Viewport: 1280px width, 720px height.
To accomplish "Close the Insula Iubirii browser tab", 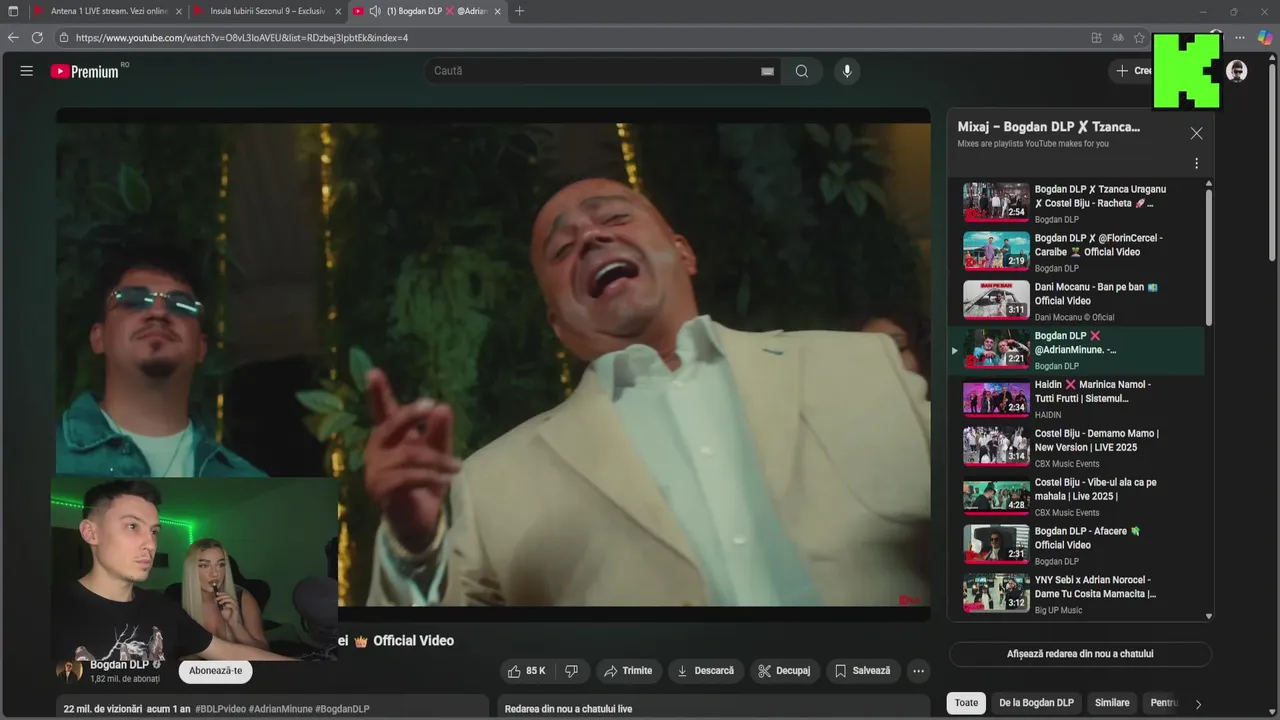I will (338, 11).
